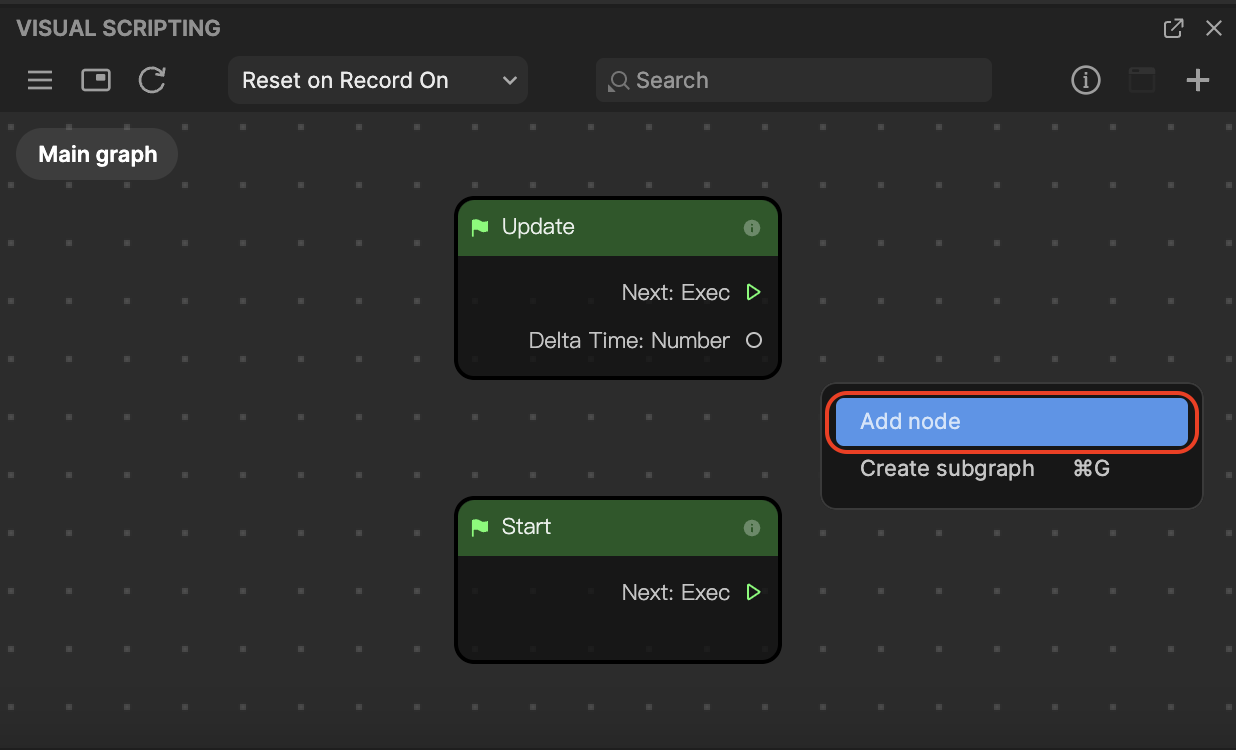Click Update node's Next: Exec output port

(754, 293)
